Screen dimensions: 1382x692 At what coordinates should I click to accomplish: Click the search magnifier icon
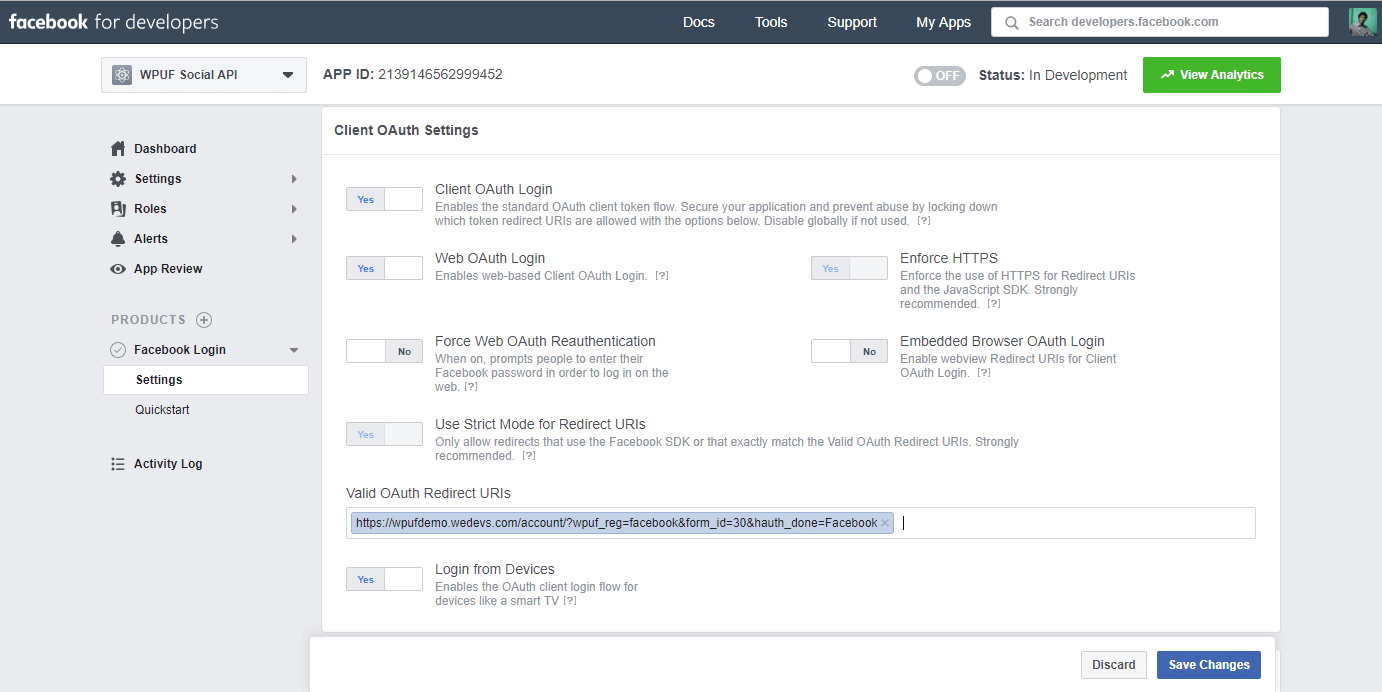pyautogui.click(x=1012, y=22)
